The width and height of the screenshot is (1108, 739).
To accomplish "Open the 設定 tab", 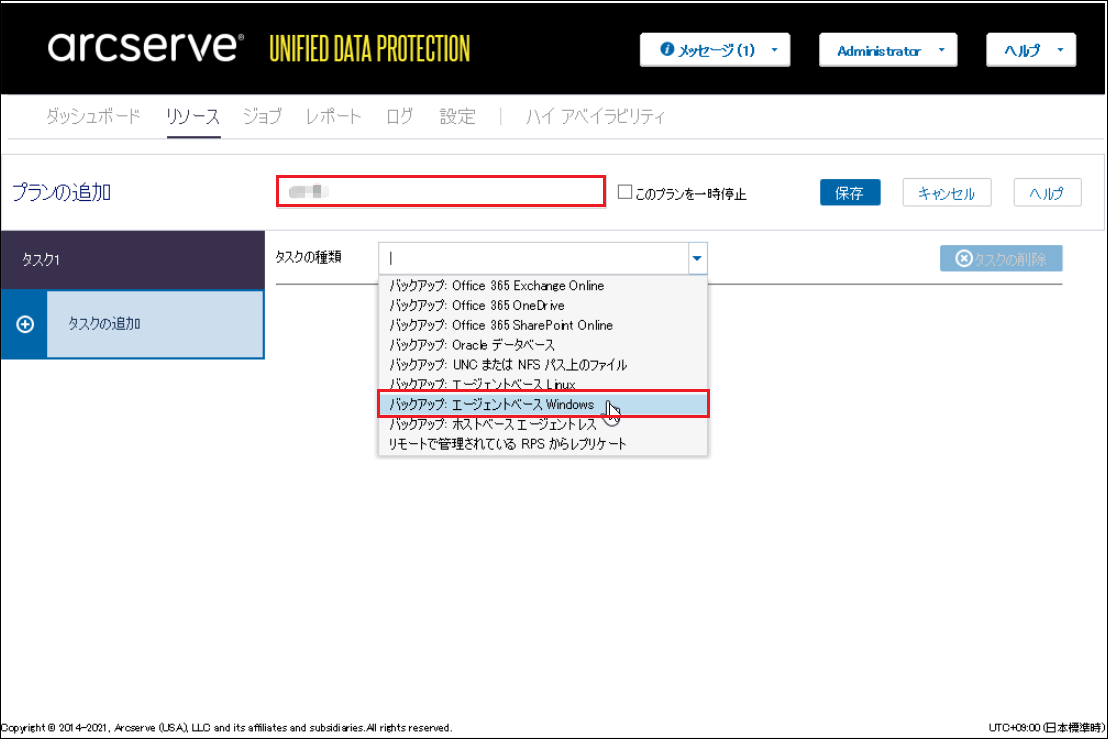I will coord(457,117).
